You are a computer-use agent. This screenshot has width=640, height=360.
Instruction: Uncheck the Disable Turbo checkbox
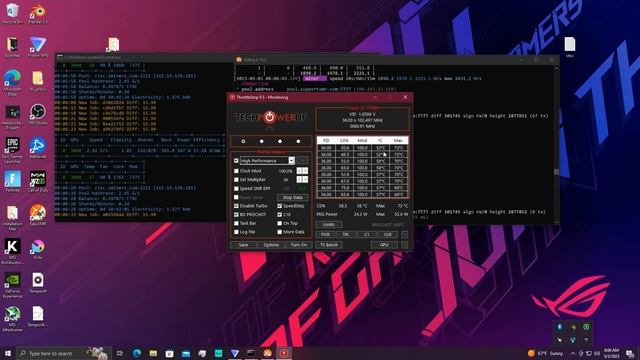coord(236,206)
